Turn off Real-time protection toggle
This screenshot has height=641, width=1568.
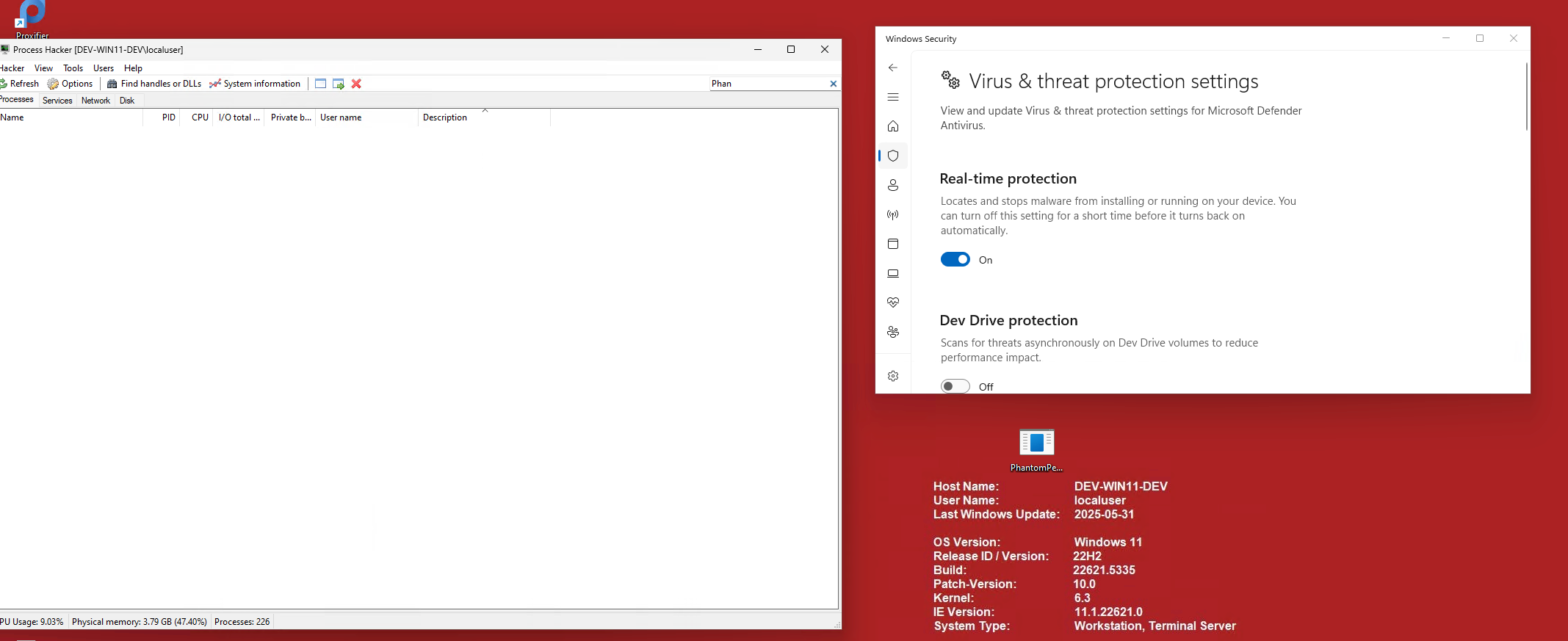[955, 259]
